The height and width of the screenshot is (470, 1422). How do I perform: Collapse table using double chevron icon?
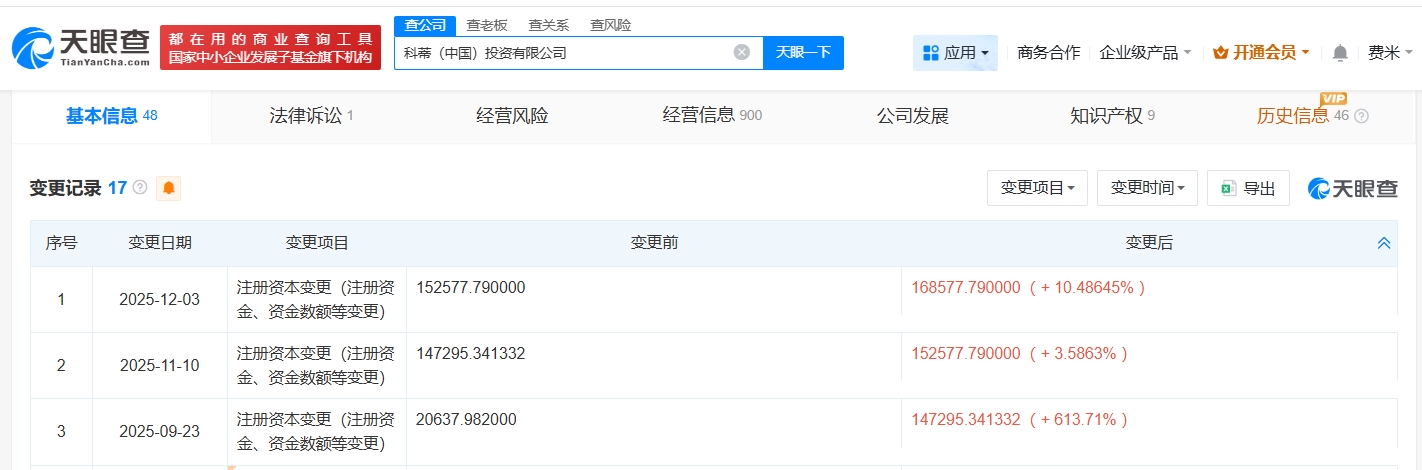pos(1384,243)
